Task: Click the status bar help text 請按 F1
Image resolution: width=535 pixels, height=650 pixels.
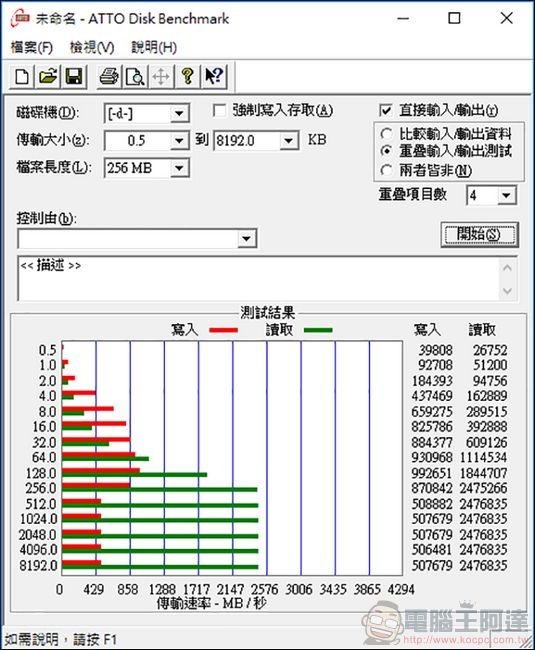Action: (x=95, y=640)
